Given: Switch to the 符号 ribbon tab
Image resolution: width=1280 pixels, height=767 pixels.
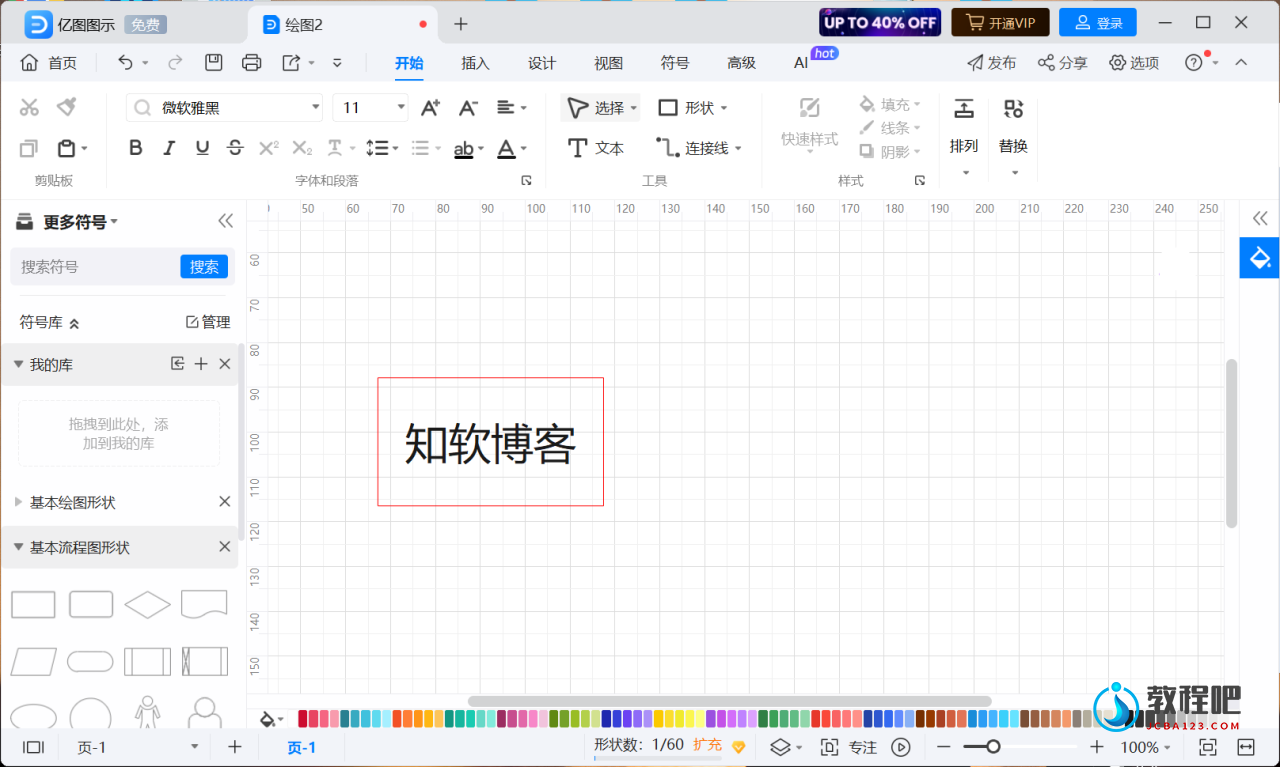Looking at the screenshot, I should pyautogui.click(x=675, y=63).
